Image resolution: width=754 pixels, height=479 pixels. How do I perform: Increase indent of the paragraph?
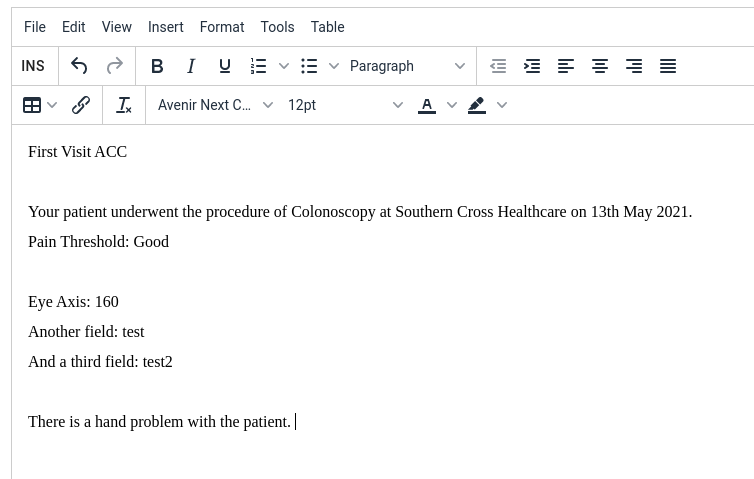tap(532, 66)
